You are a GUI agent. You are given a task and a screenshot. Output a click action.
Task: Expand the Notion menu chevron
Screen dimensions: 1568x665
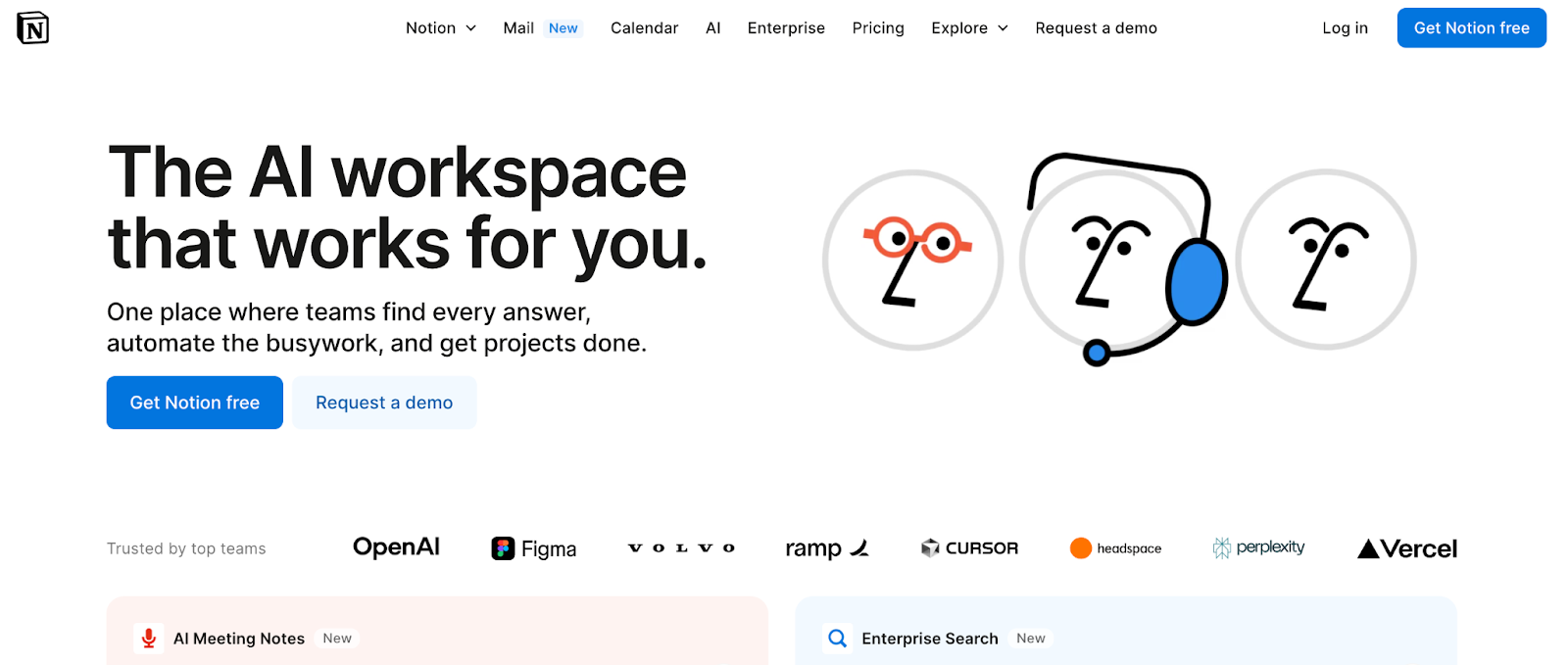tap(470, 28)
